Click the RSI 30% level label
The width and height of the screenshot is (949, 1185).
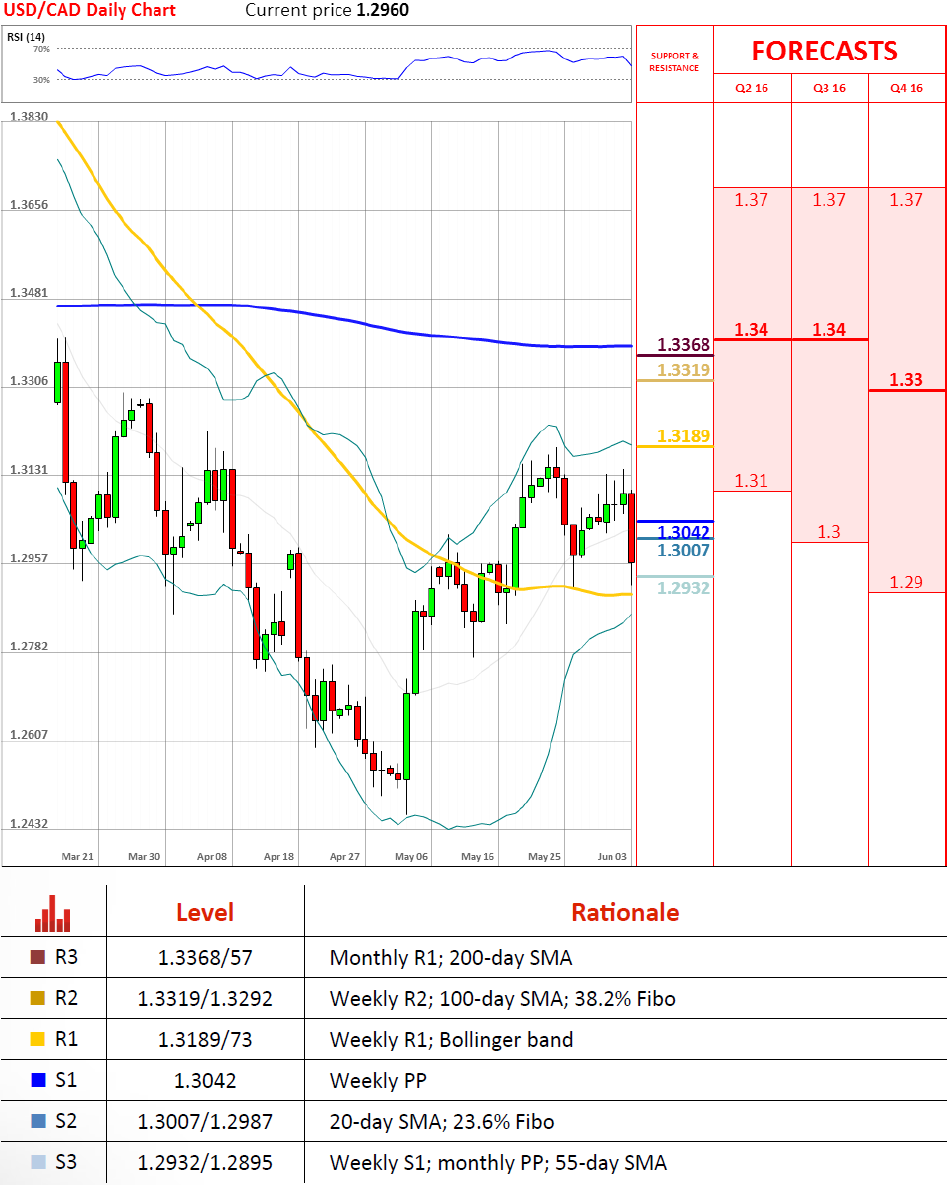click(x=41, y=79)
